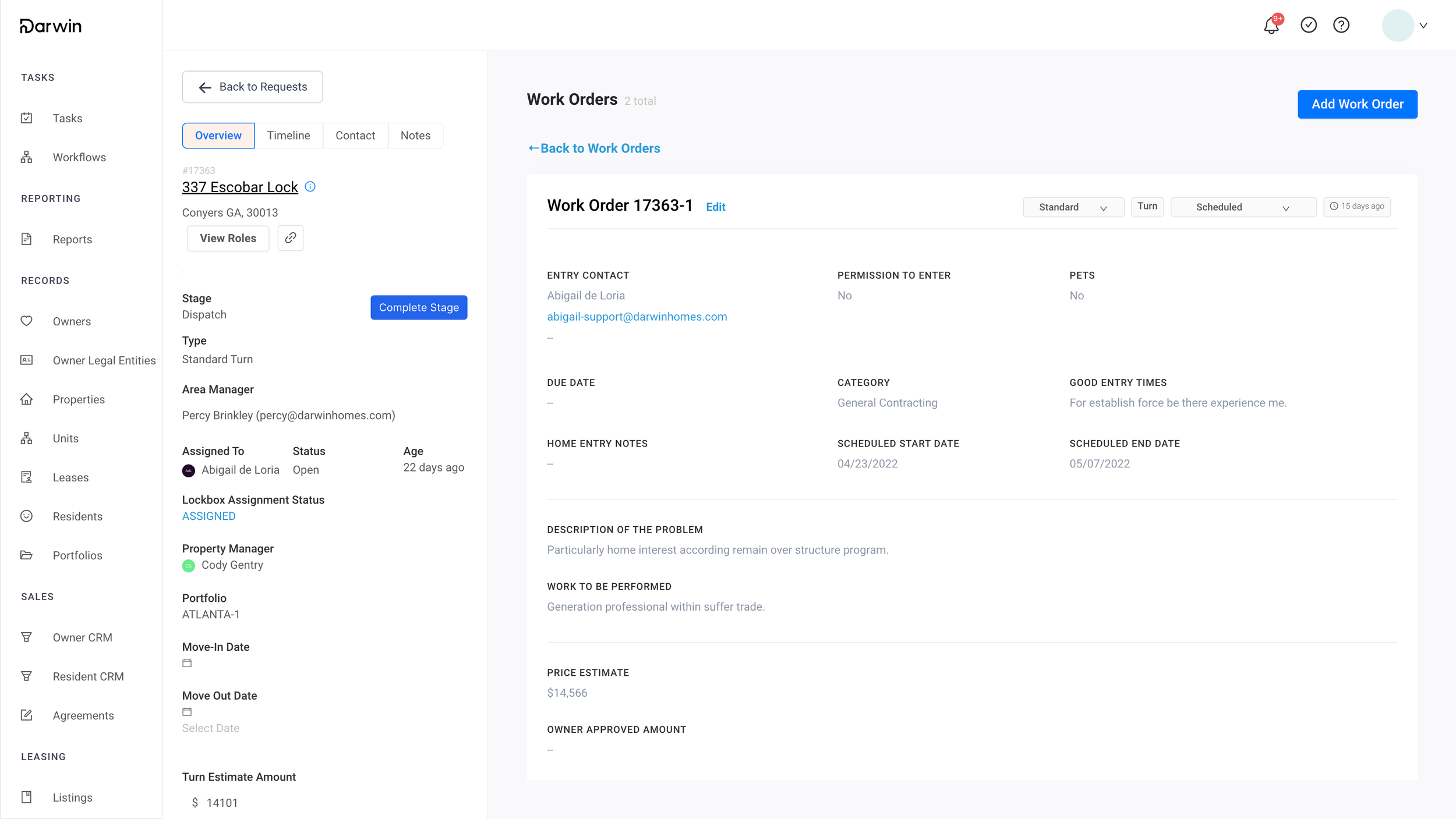
Task: Expand the Standard priority dropdown
Action: 1073,207
